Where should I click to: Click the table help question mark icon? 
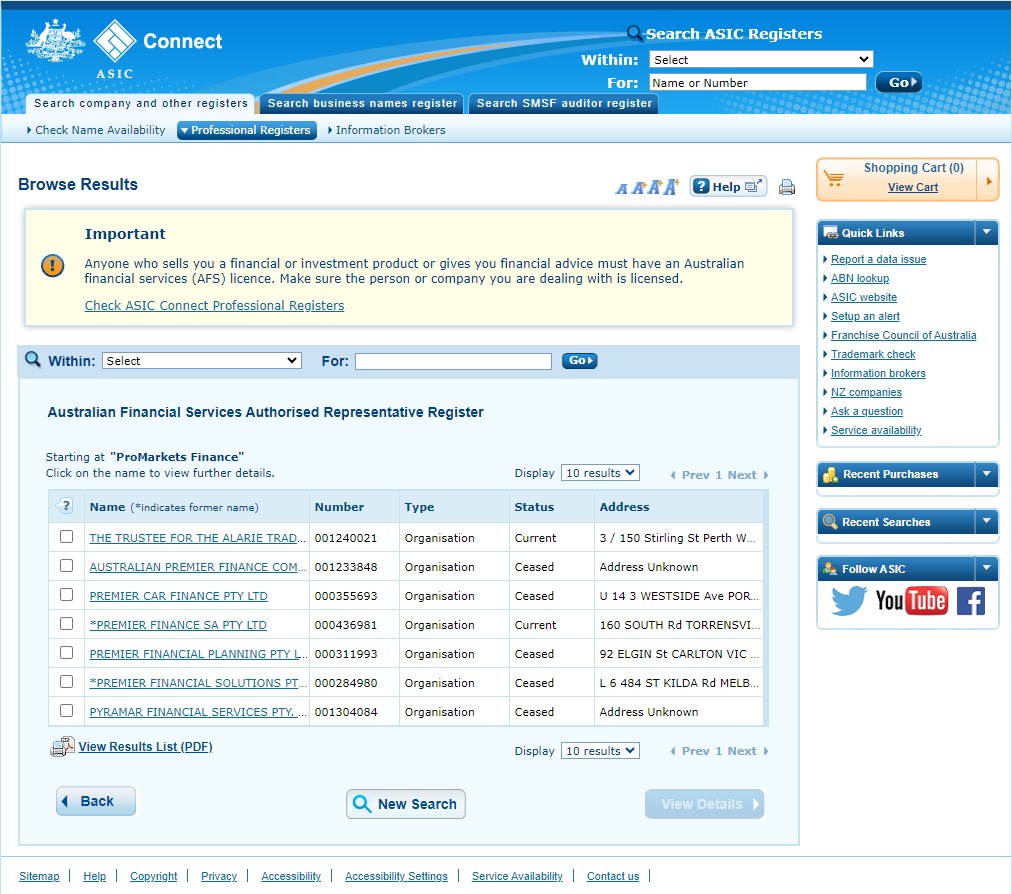[x=66, y=506]
